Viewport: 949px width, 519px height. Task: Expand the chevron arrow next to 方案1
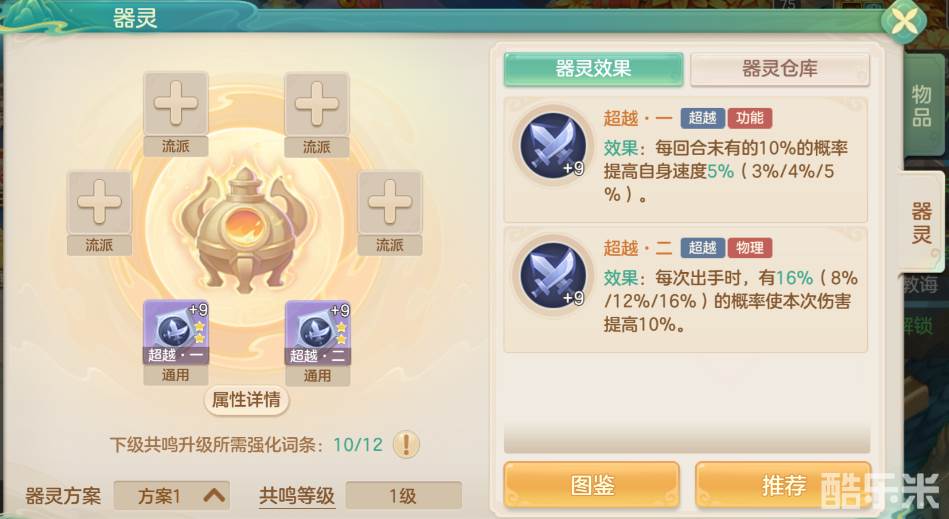point(214,496)
